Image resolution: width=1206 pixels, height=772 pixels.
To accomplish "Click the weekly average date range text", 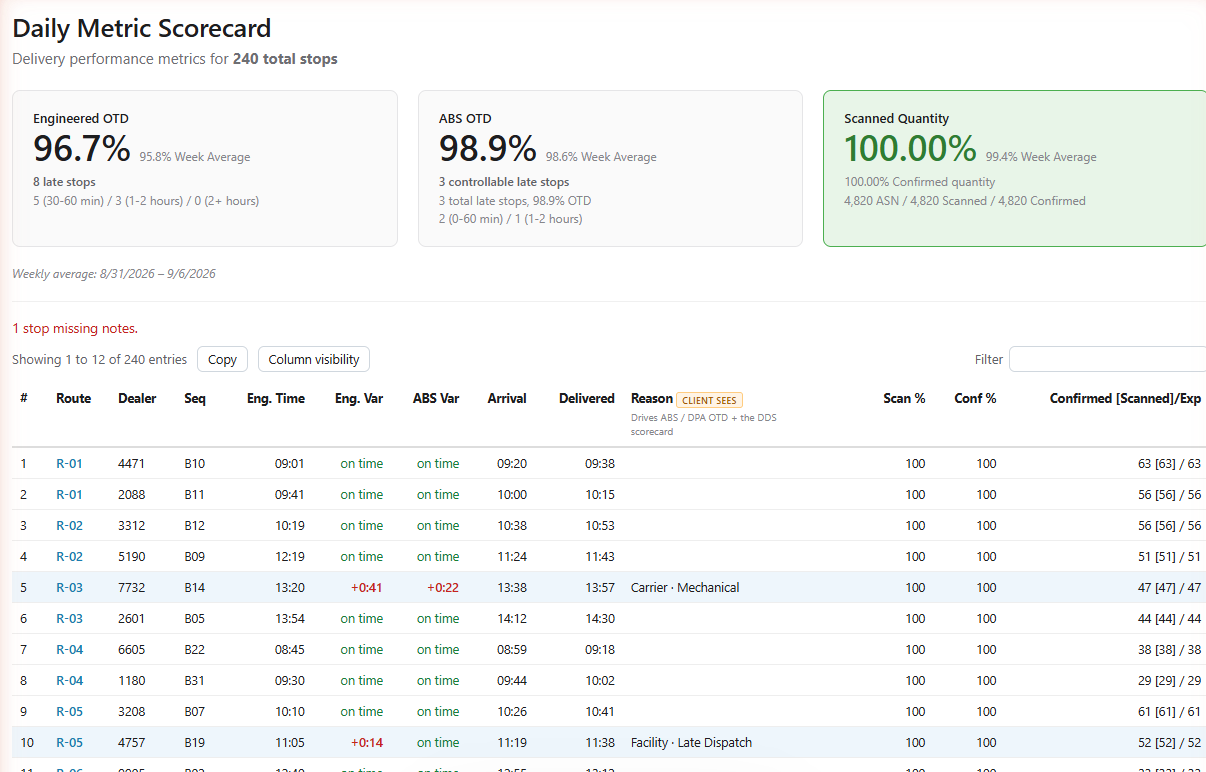I will click(114, 274).
